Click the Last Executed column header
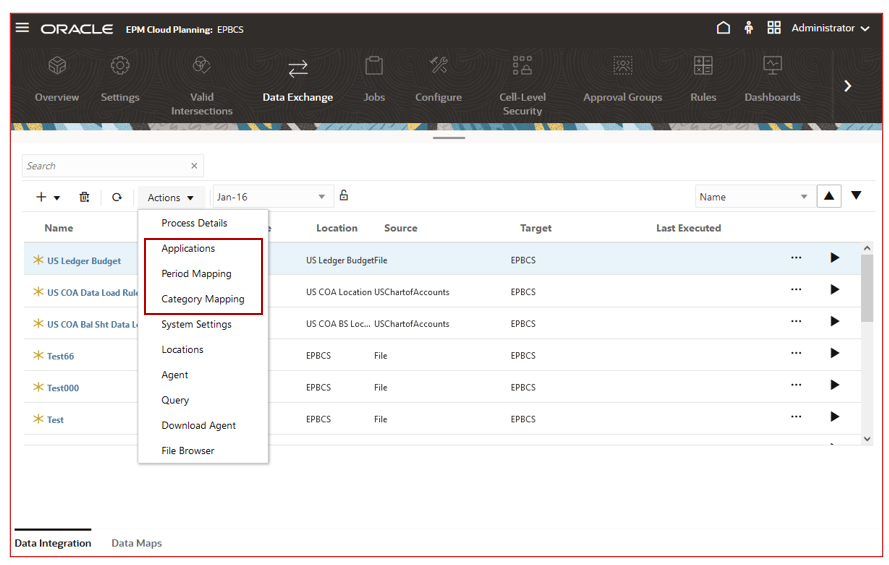Viewport: 889px width, 565px height. pos(688,228)
